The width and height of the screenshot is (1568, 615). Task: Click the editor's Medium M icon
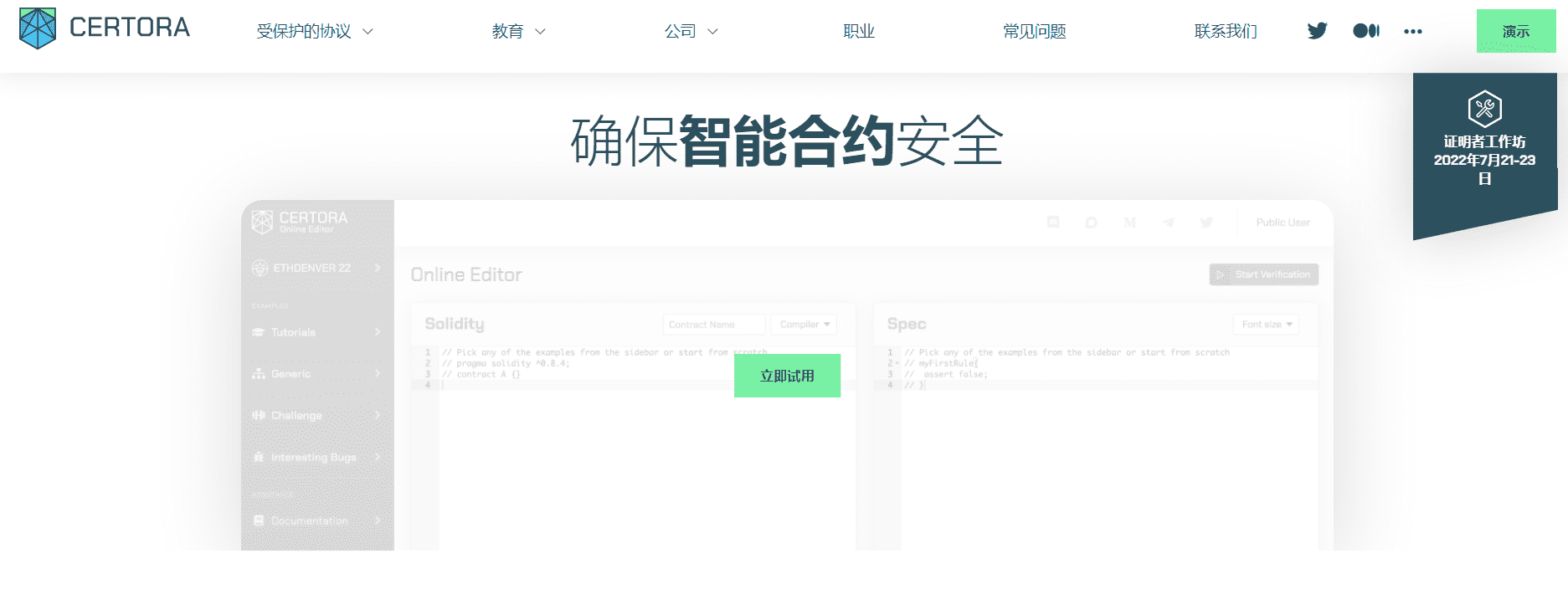(1129, 223)
